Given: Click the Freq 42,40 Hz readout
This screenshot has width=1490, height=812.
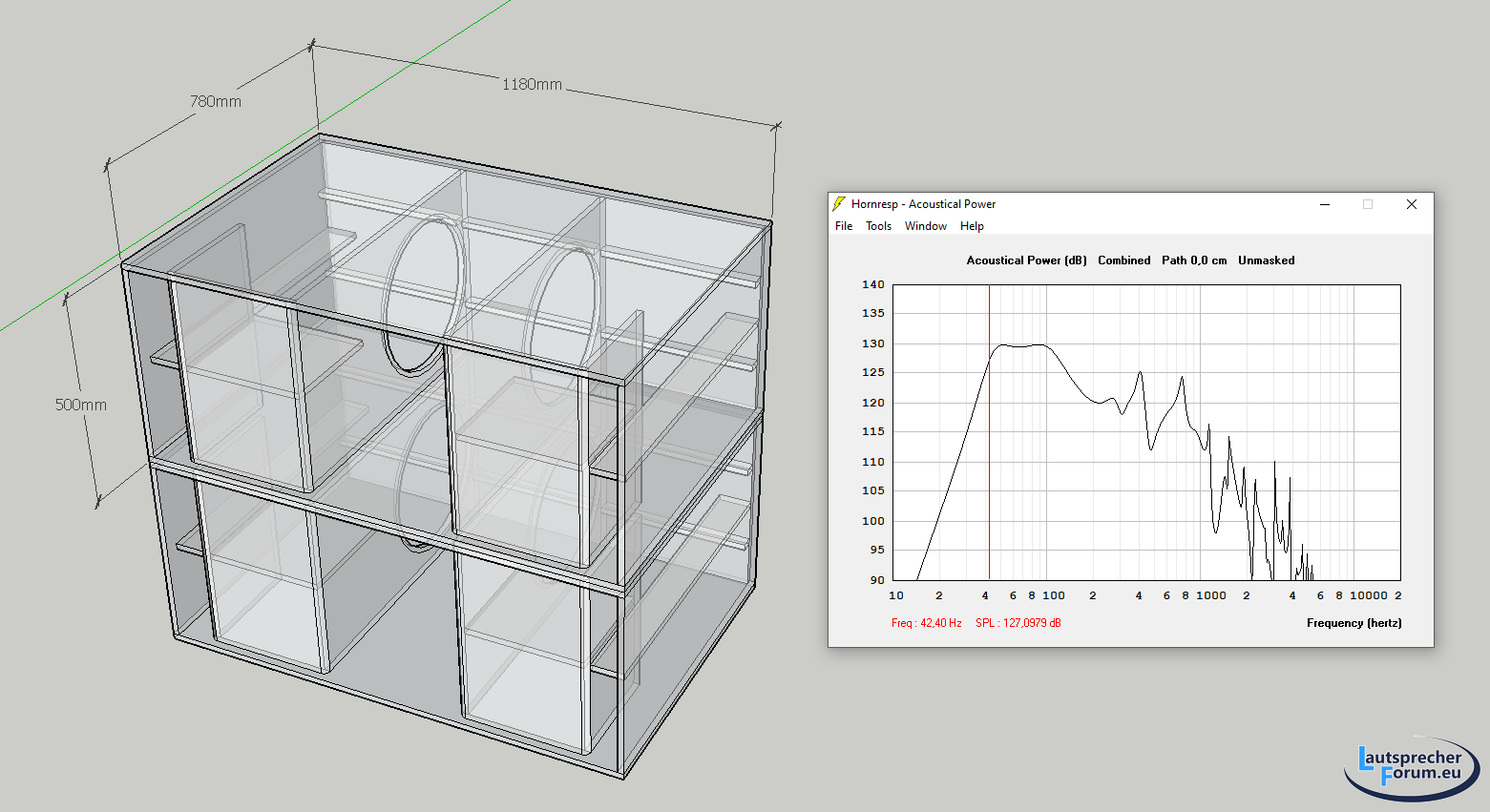Looking at the screenshot, I should pos(926,623).
